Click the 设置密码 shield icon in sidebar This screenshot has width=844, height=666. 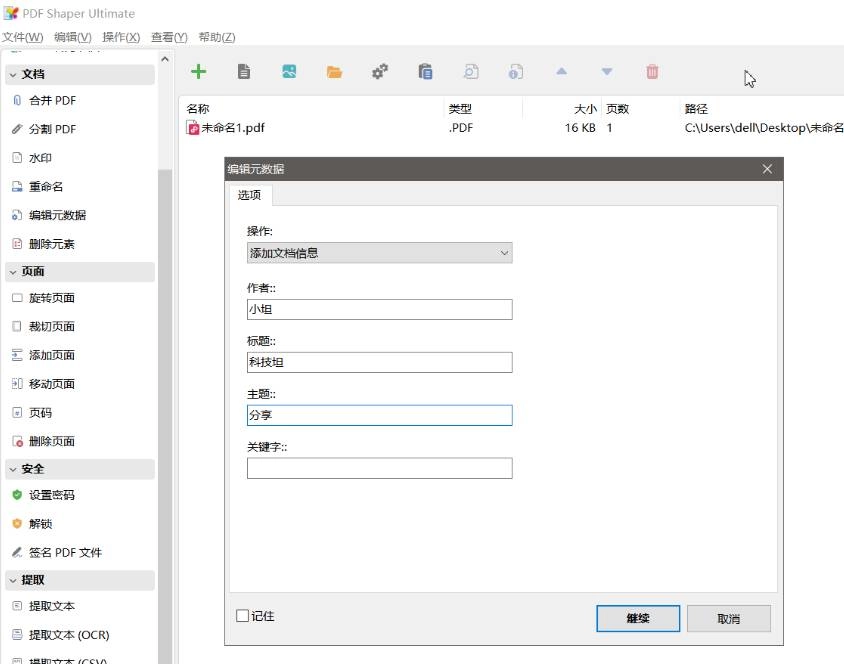17,495
